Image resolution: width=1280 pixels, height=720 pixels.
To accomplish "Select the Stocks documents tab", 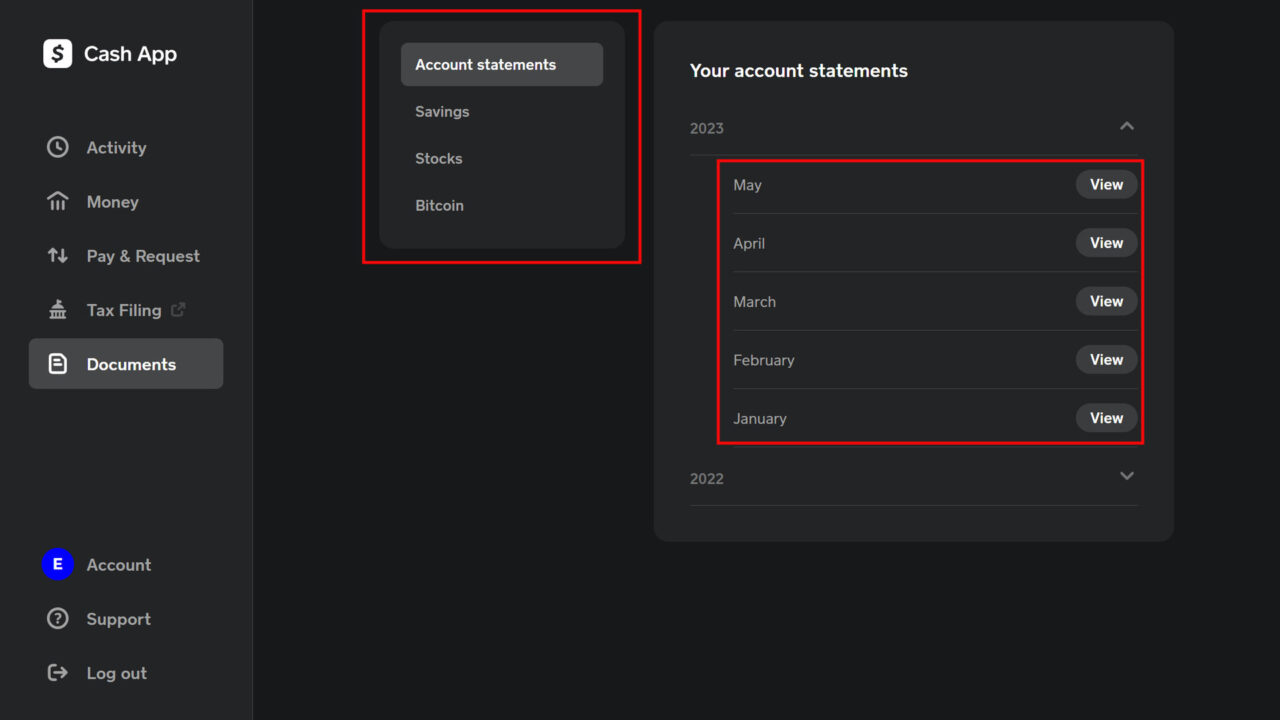I will point(438,158).
